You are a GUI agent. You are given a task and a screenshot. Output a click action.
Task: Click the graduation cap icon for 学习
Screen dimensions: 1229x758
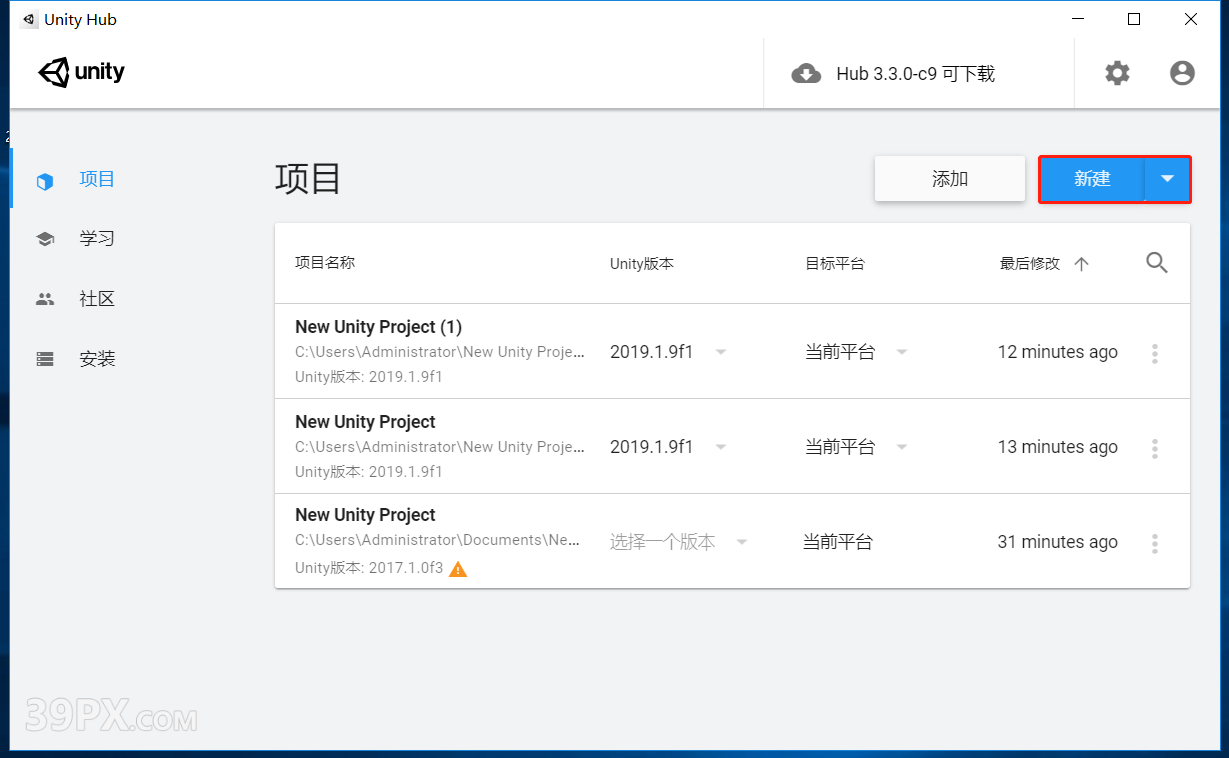pyautogui.click(x=45, y=239)
